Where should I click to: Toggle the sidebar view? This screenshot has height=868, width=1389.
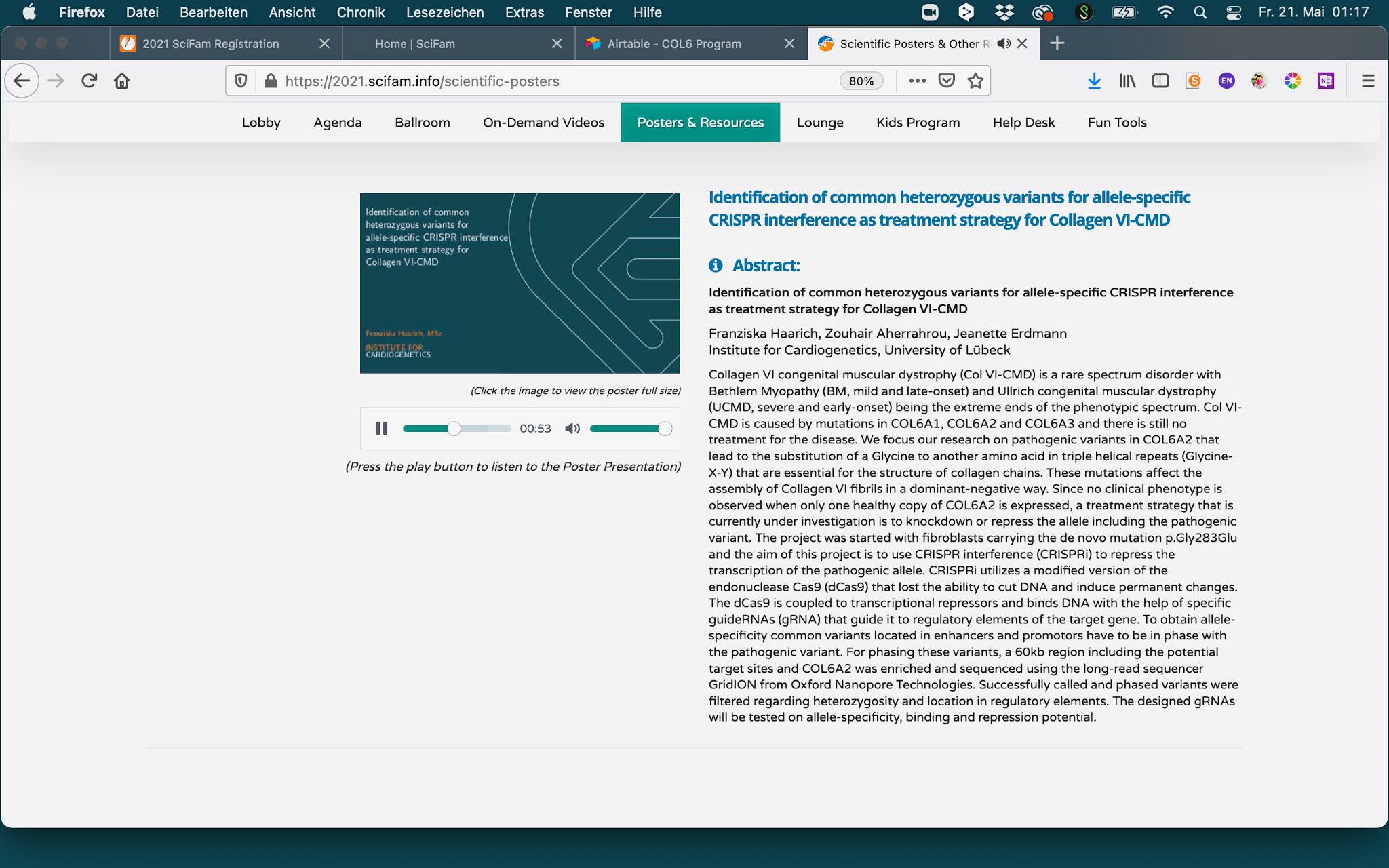point(1160,81)
